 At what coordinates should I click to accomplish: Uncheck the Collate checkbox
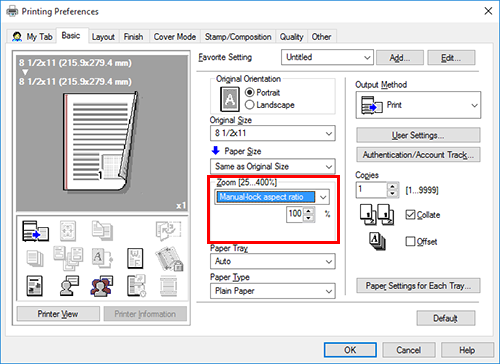tap(410, 215)
